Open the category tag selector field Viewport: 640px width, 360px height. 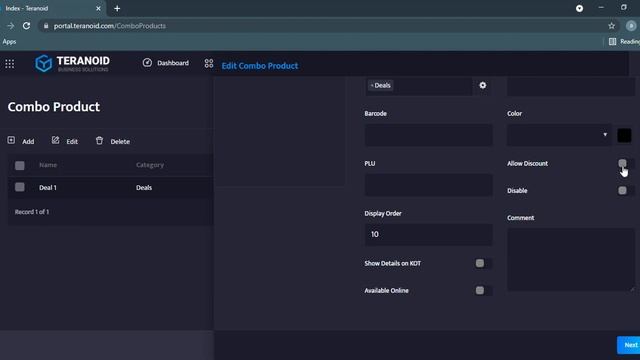pyautogui.click(x=419, y=86)
